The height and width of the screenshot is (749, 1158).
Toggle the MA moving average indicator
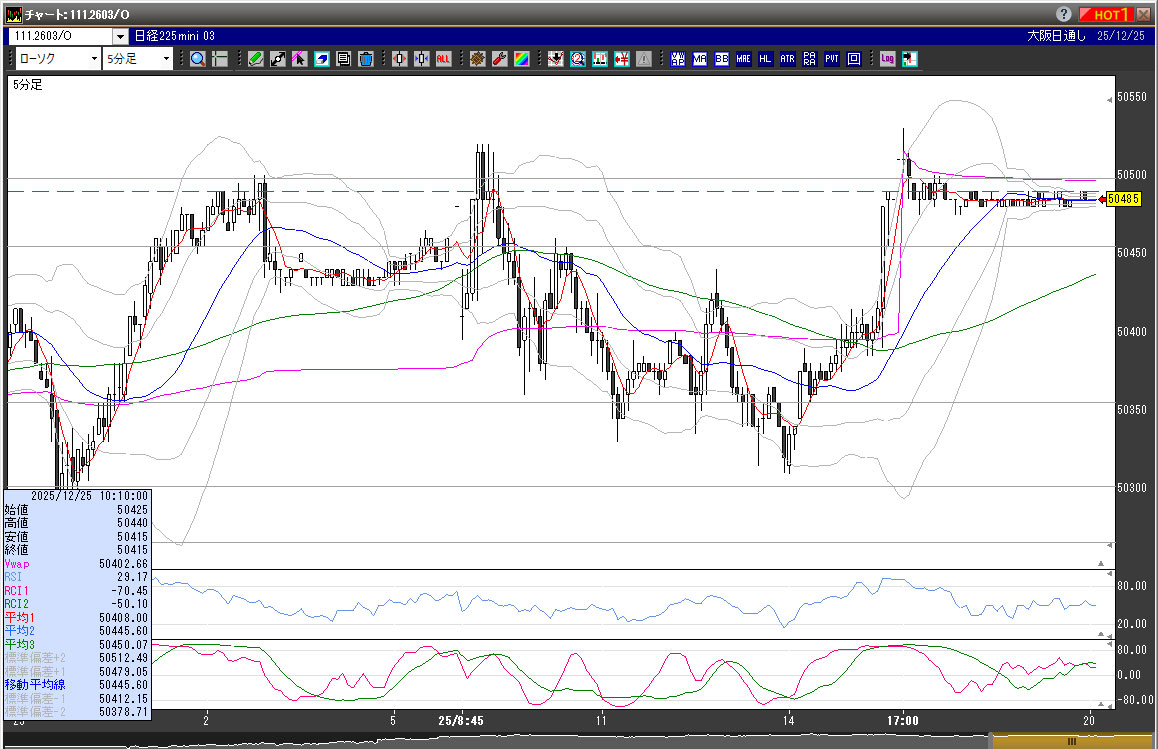[700, 59]
